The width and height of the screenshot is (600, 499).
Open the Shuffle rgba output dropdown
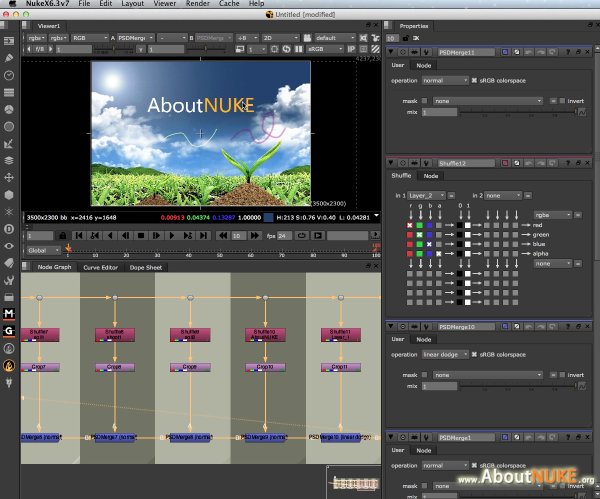pos(553,215)
